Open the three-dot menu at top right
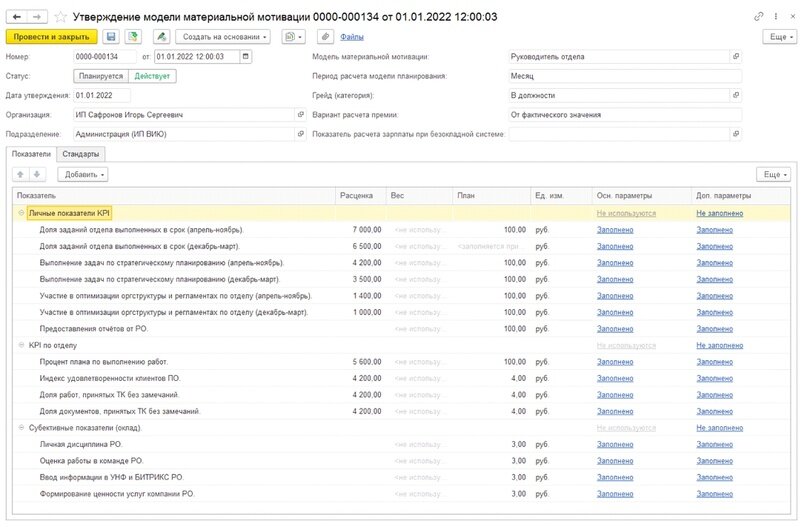 [x=776, y=16]
